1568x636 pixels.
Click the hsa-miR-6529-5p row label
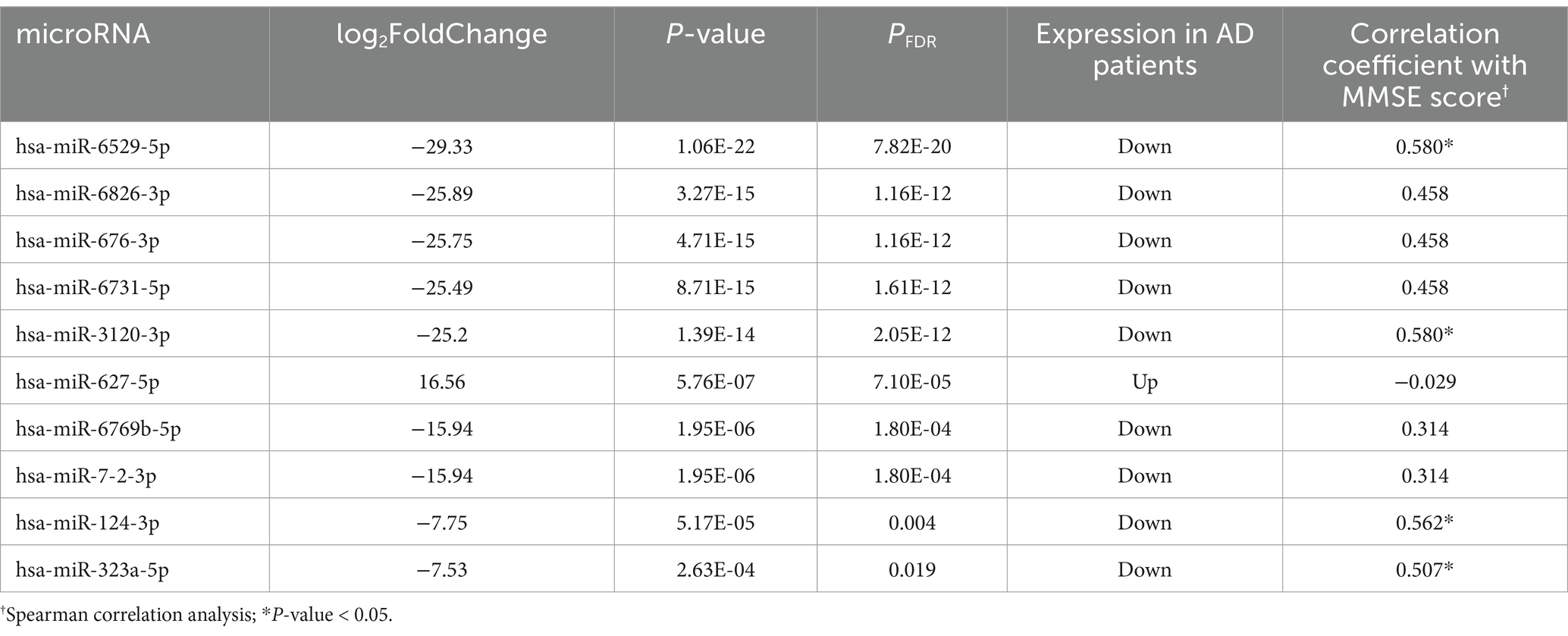pyautogui.click(x=93, y=146)
